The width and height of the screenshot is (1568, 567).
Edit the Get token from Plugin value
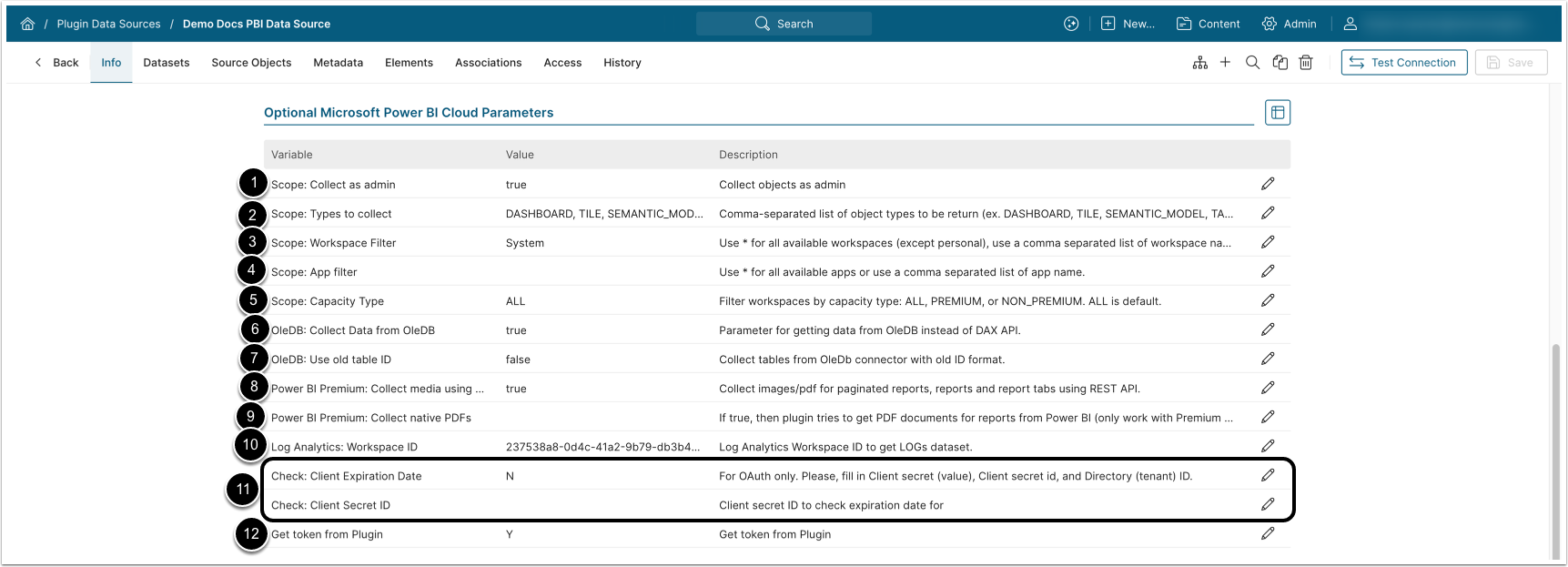(x=1268, y=533)
